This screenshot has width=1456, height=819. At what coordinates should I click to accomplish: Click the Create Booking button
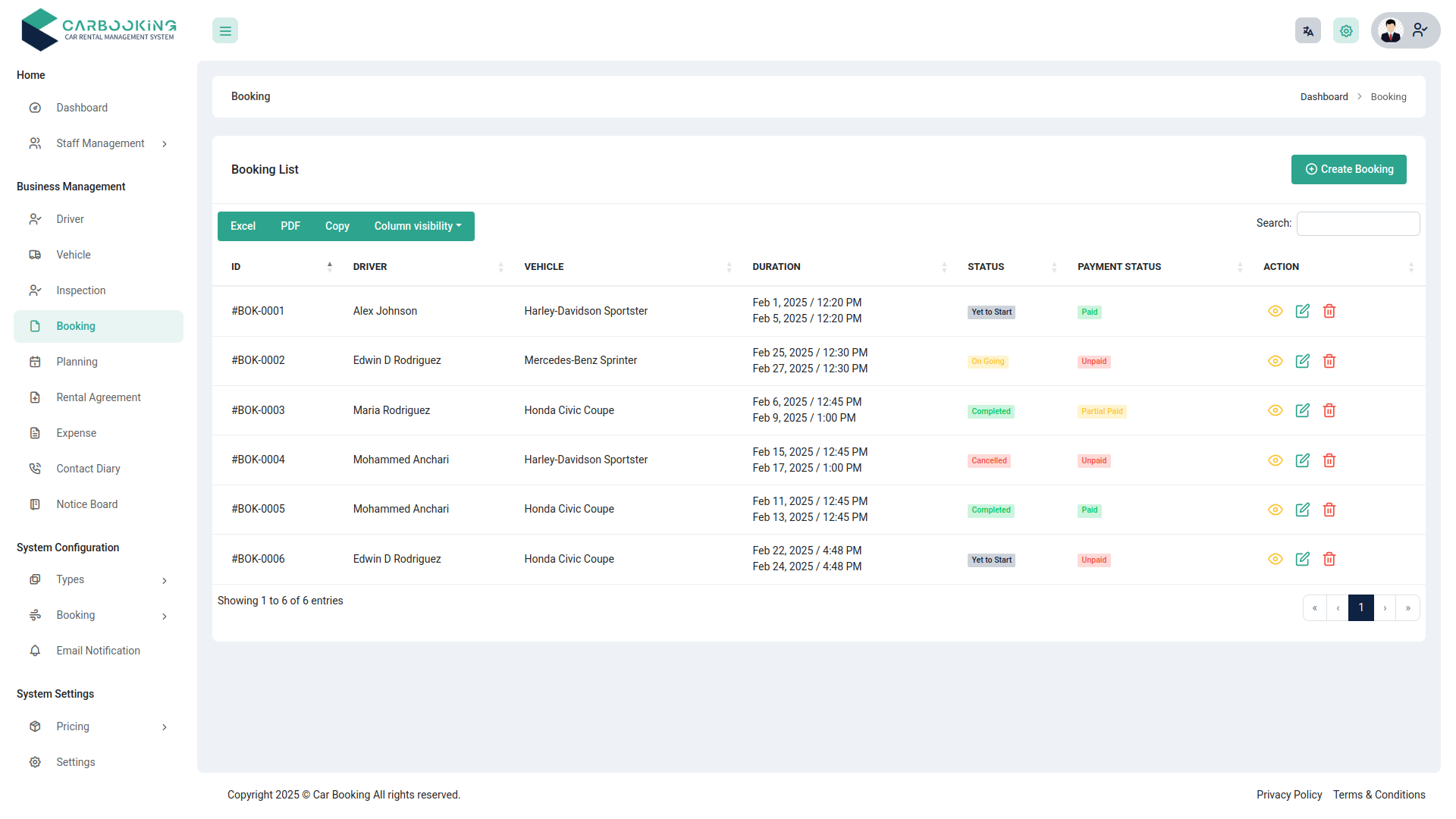pos(1348,169)
